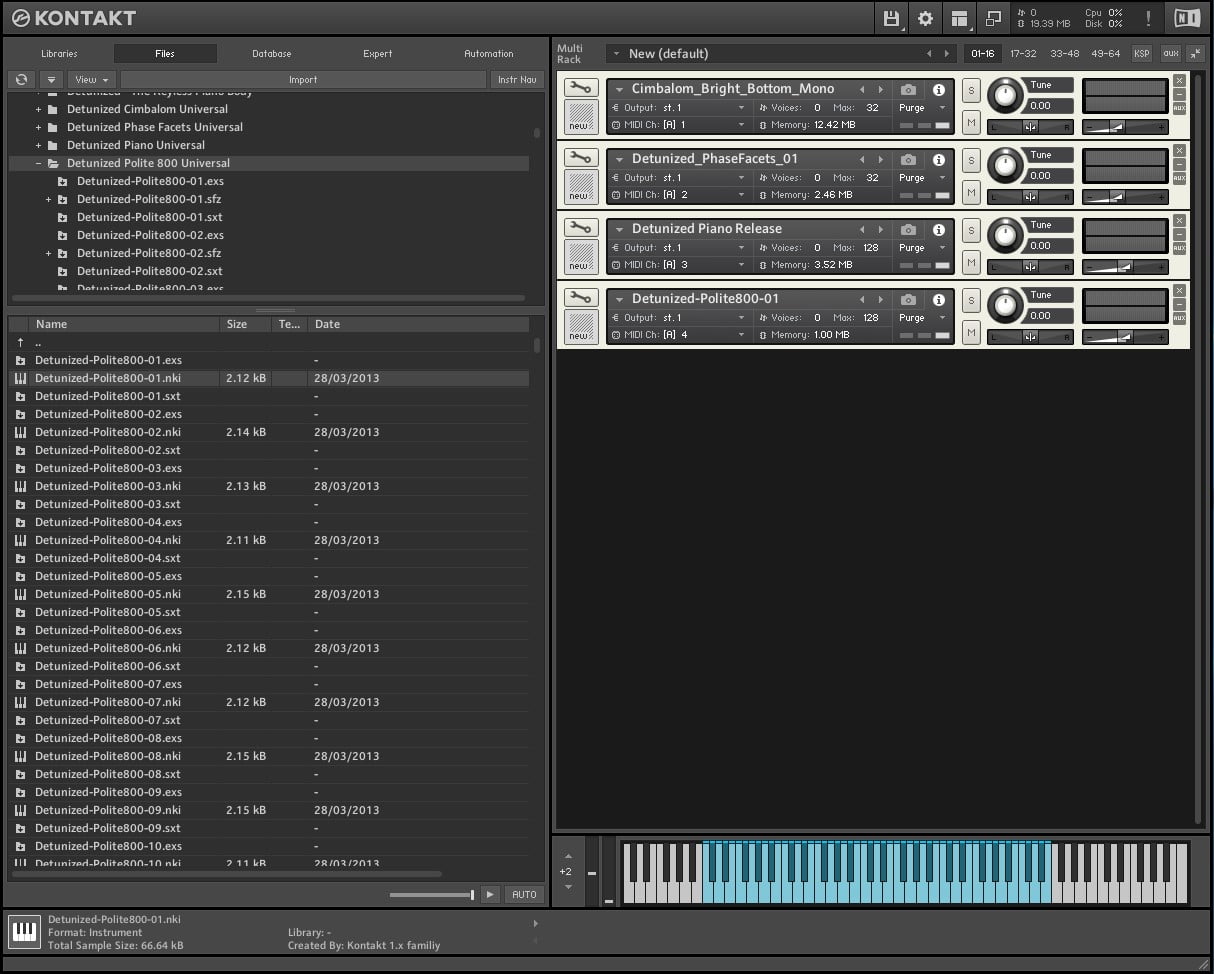This screenshot has width=1214, height=974.
Task: Open wrench editor for Detunized_PhaseFacets_01
Action: coord(581,158)
